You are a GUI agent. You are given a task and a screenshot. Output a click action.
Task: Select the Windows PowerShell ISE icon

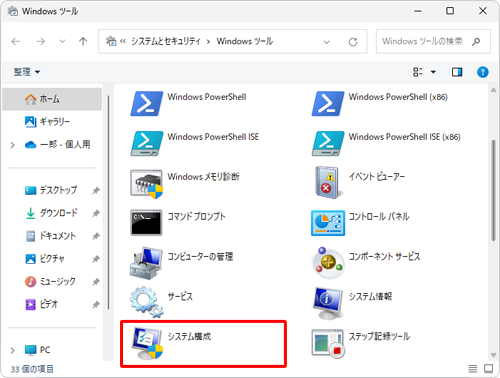pyautogui.click(x=147, y=143)
